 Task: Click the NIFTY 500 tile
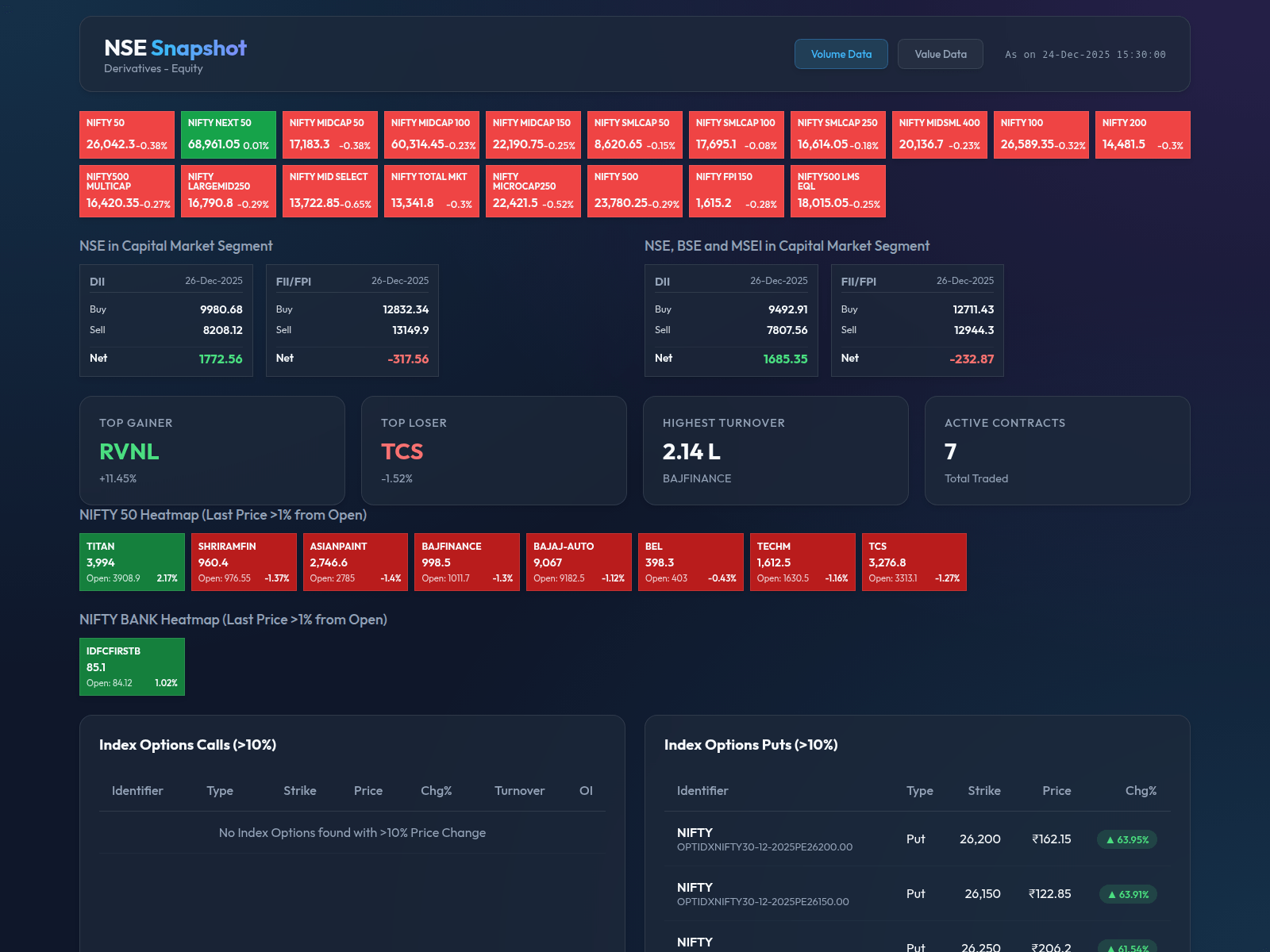point(635,191)
